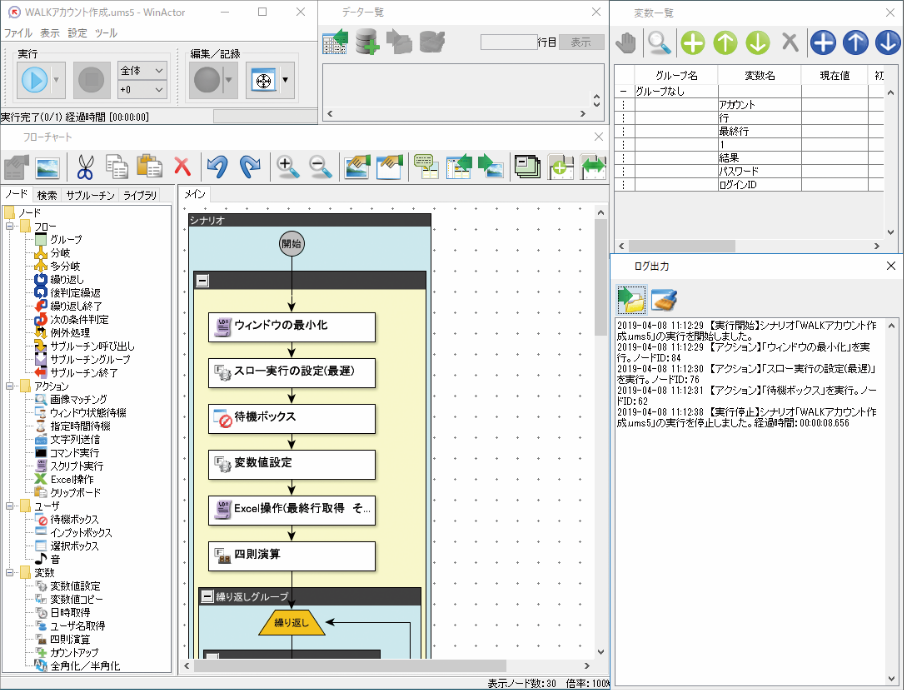Click the undo arrow in the flowchart toolbar
This screenshot has height=690, width=904.
point(217,167)
